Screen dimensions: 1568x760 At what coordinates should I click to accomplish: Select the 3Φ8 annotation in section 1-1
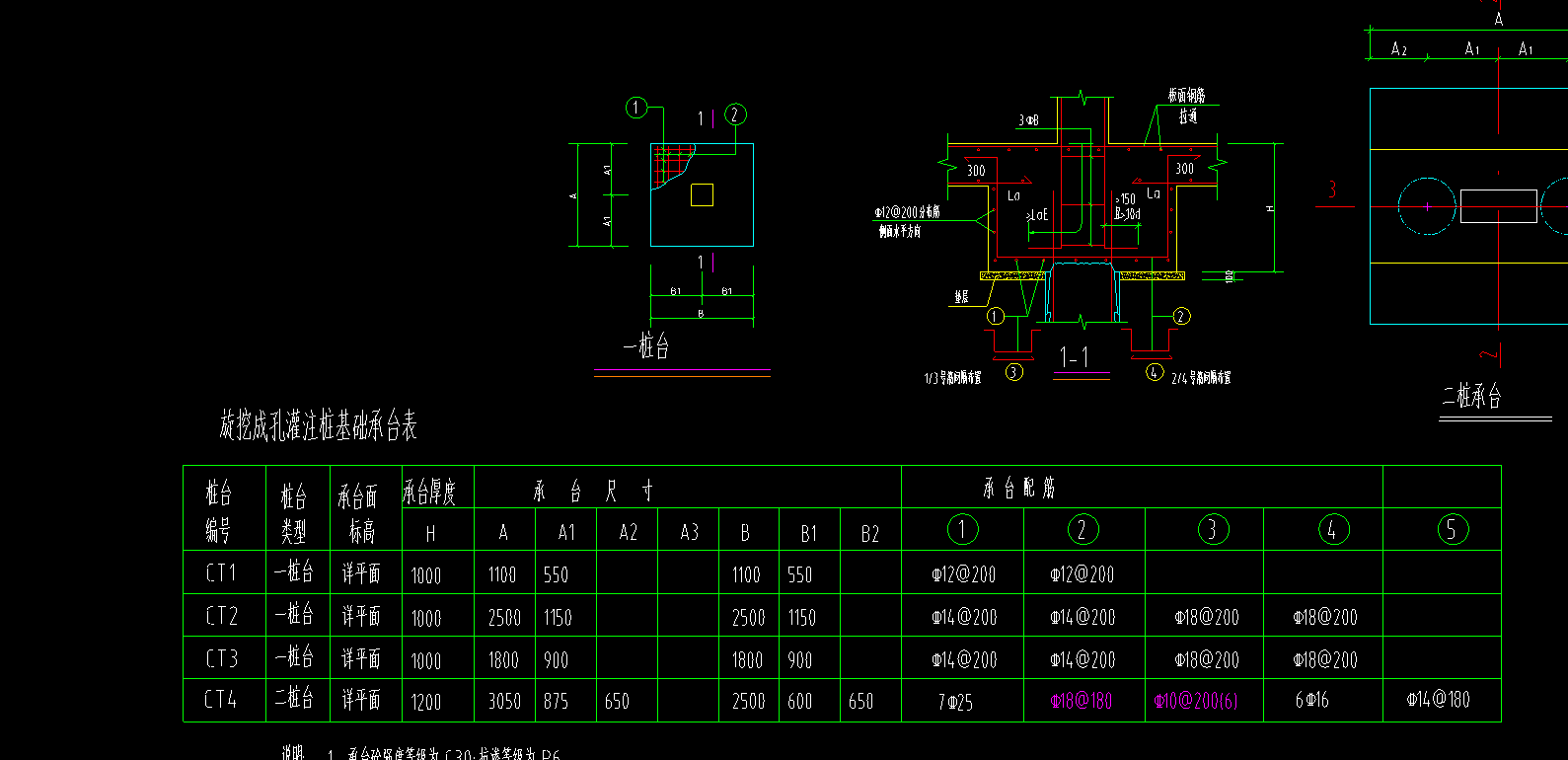tap(1028, 119)
